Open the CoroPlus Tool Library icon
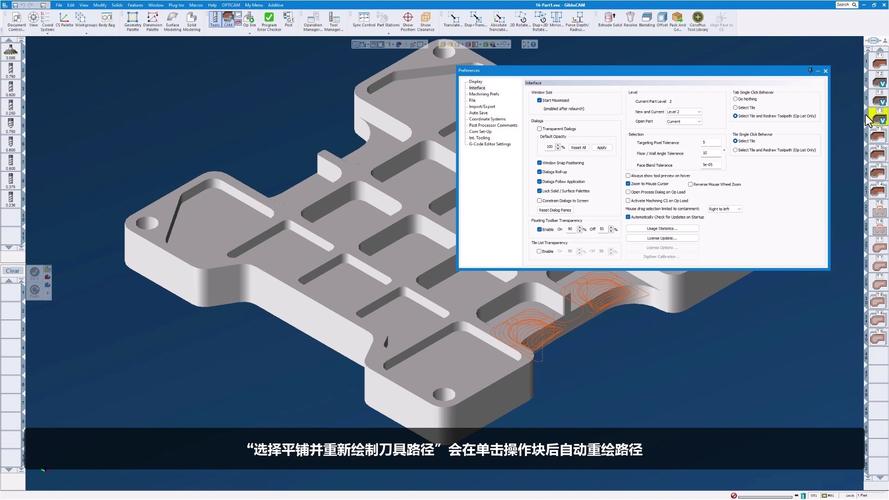 click(697, 20)
